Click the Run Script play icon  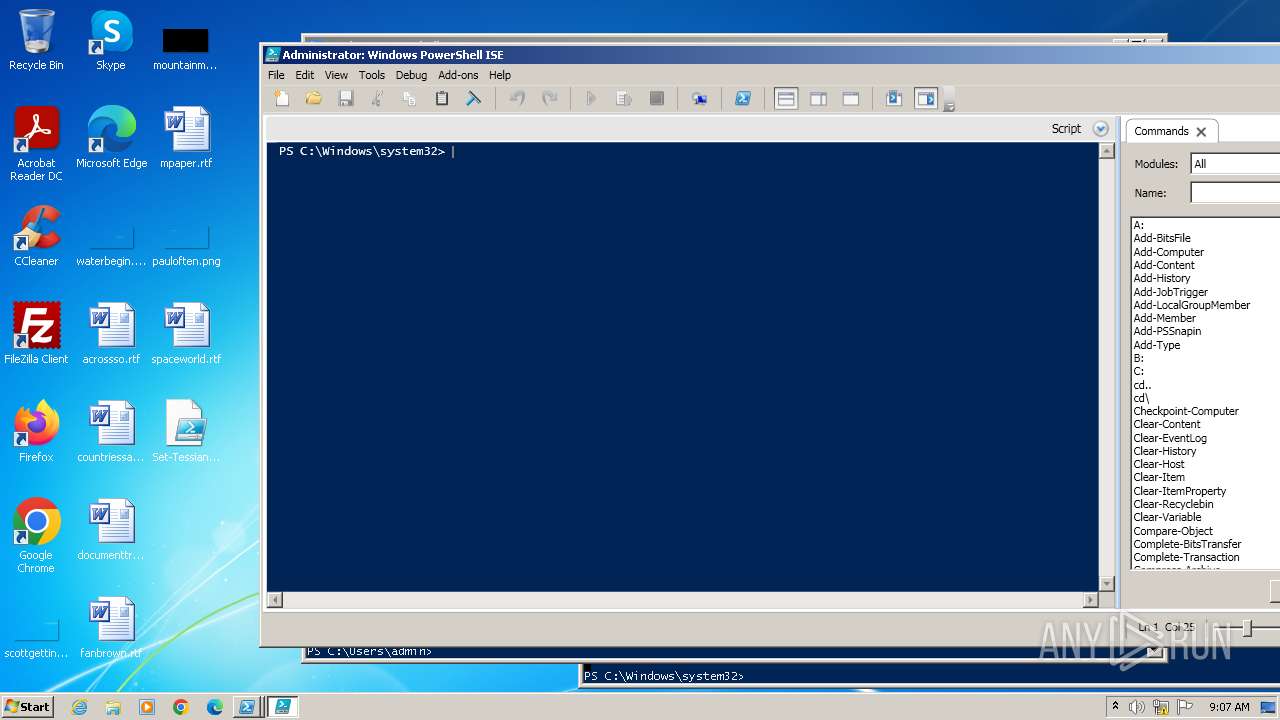(x=591, y=98)
